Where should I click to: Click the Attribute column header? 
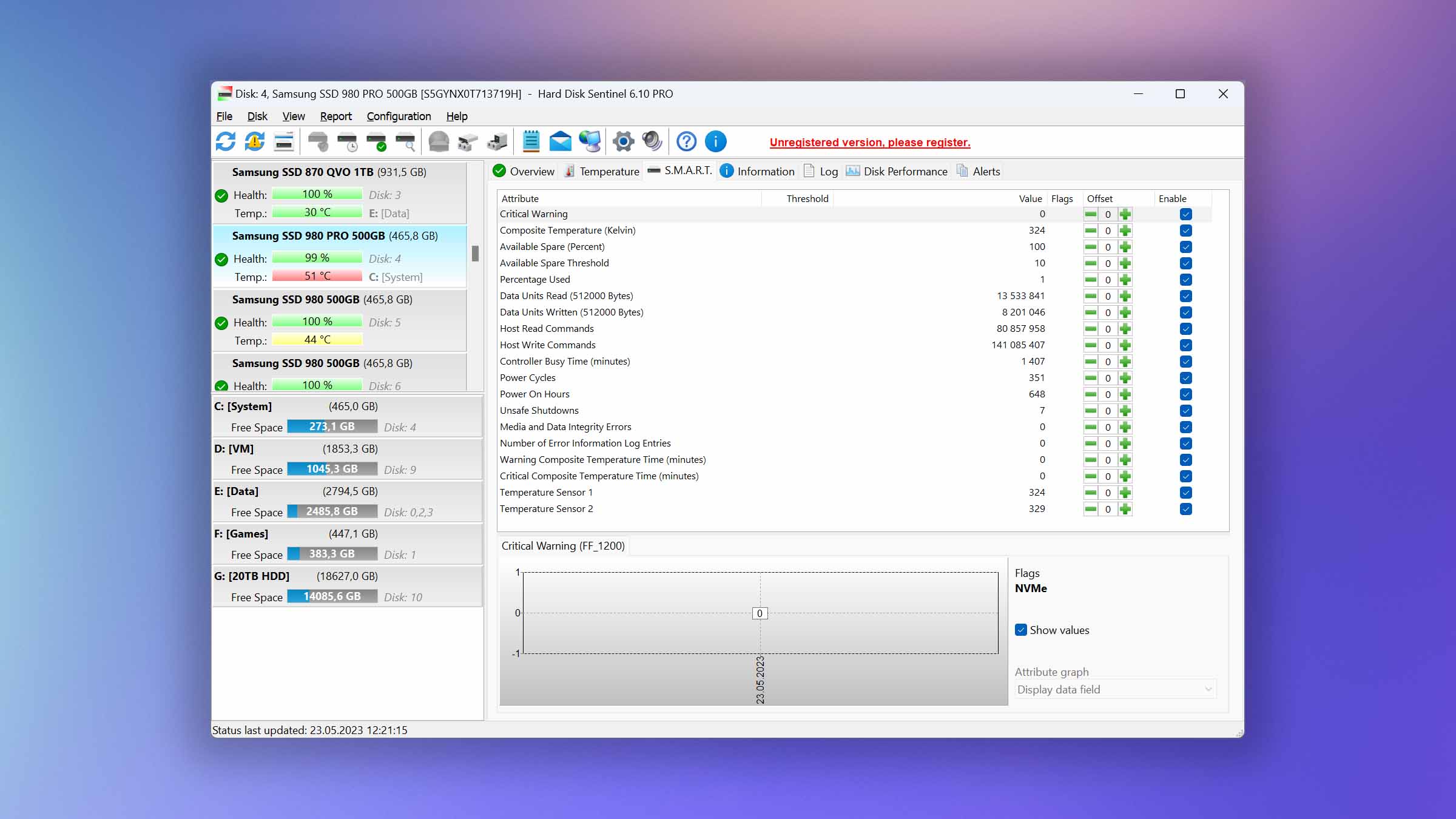coord(629,198)
